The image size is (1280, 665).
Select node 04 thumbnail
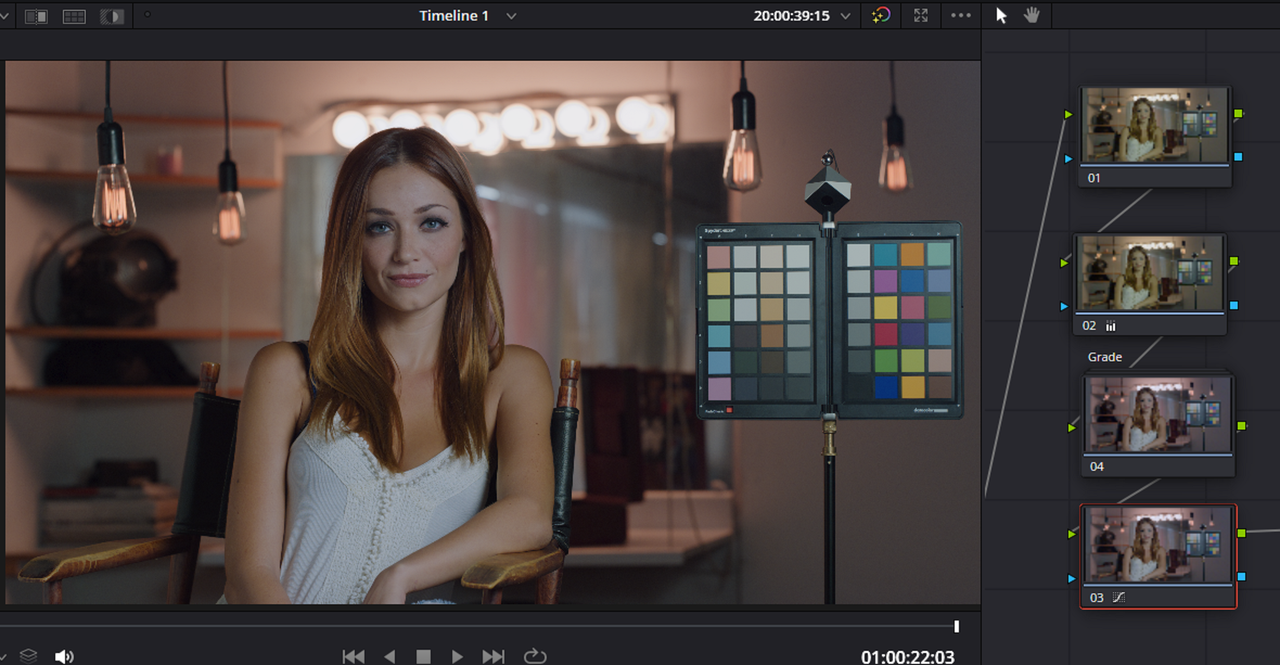point(1159,414)
